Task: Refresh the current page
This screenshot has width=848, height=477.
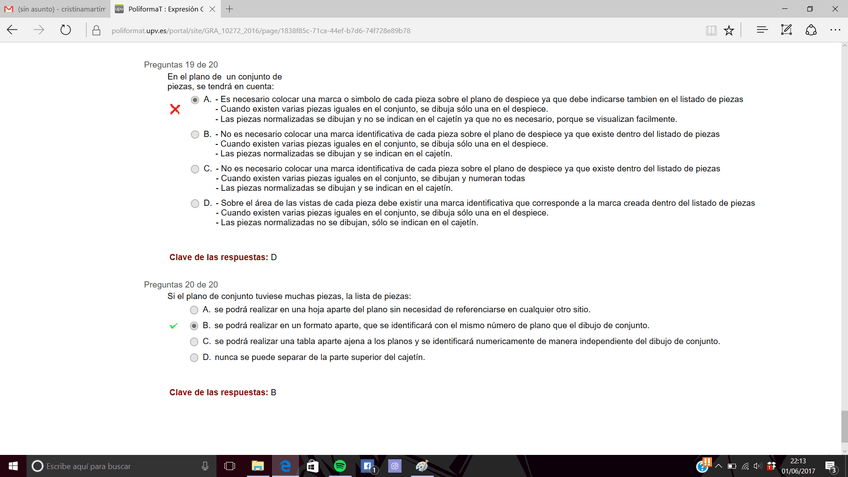Action: click(x=65, y=30)
